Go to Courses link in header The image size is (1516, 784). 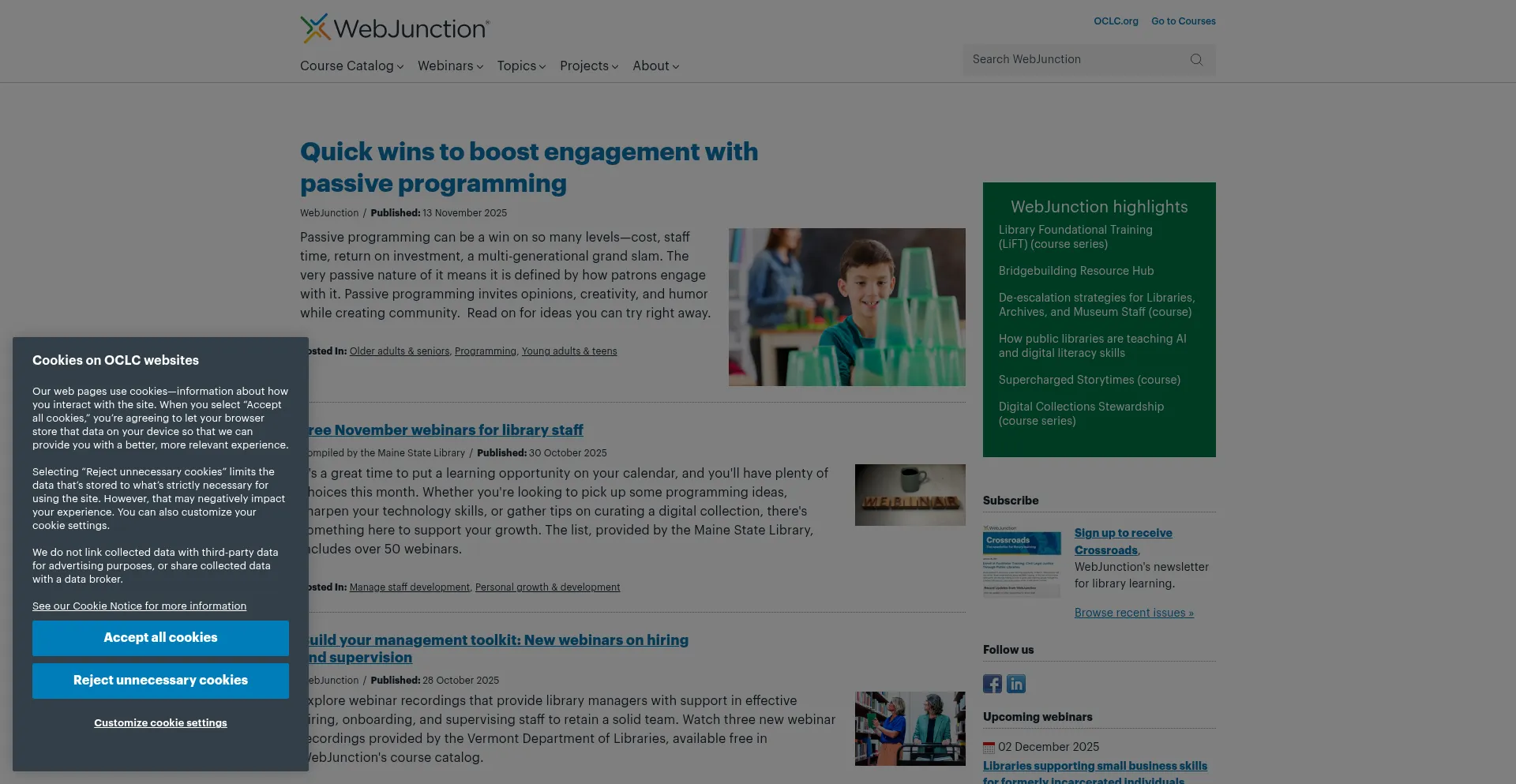(1183, 21)
